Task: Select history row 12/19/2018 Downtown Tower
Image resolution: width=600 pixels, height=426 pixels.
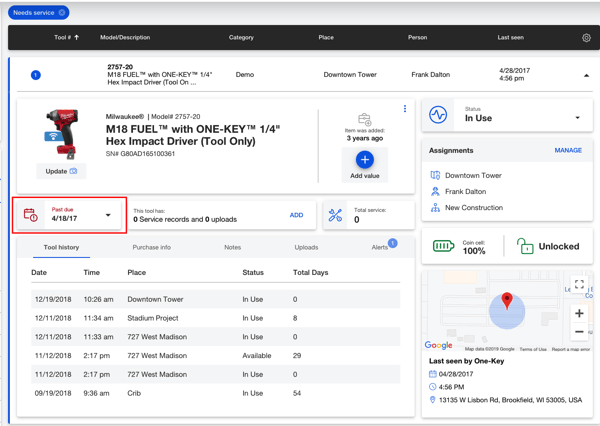Action: click(x=215, y=299)
